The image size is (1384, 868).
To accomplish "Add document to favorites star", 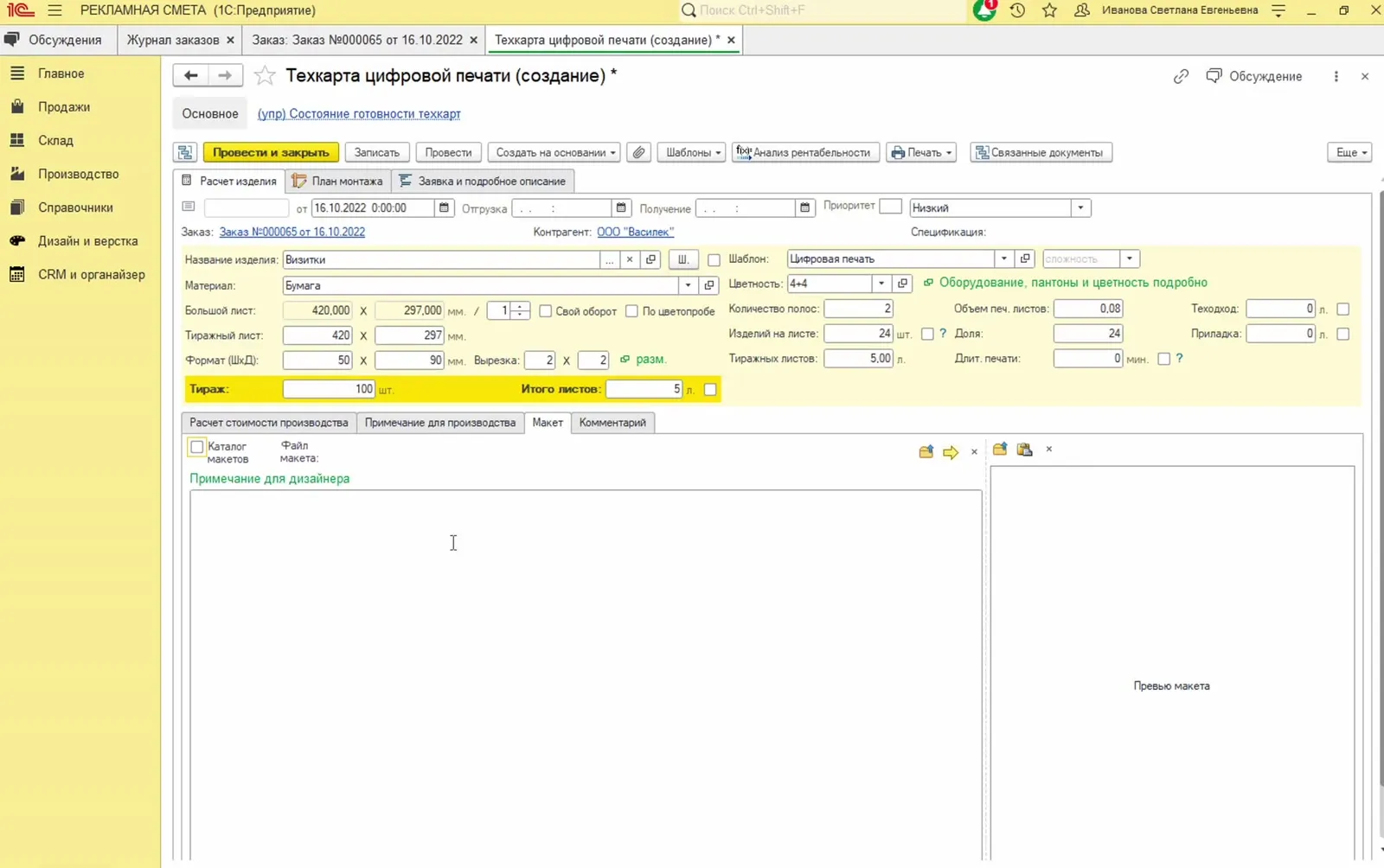I will coord(265,76).
